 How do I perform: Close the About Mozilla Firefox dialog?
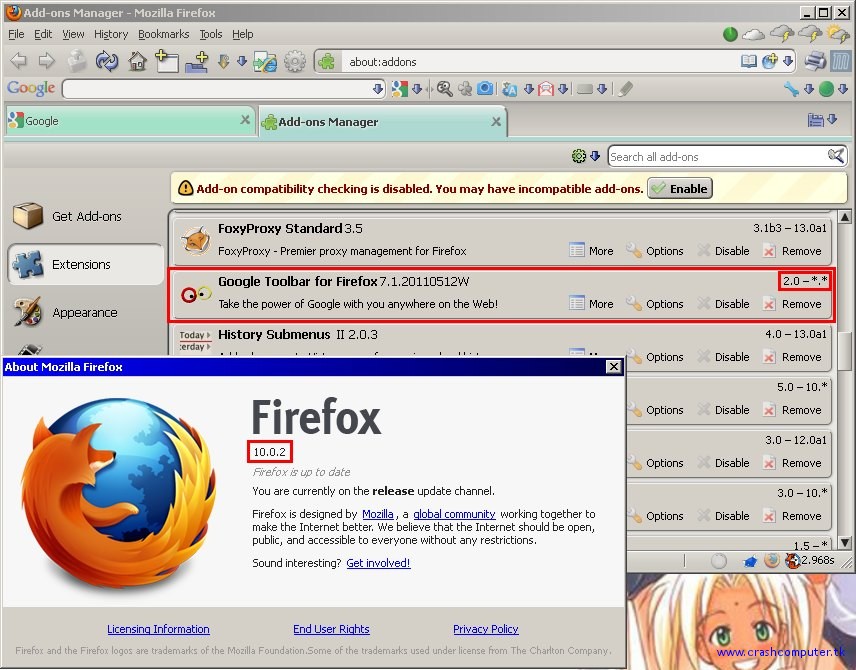tap(614, 366)
